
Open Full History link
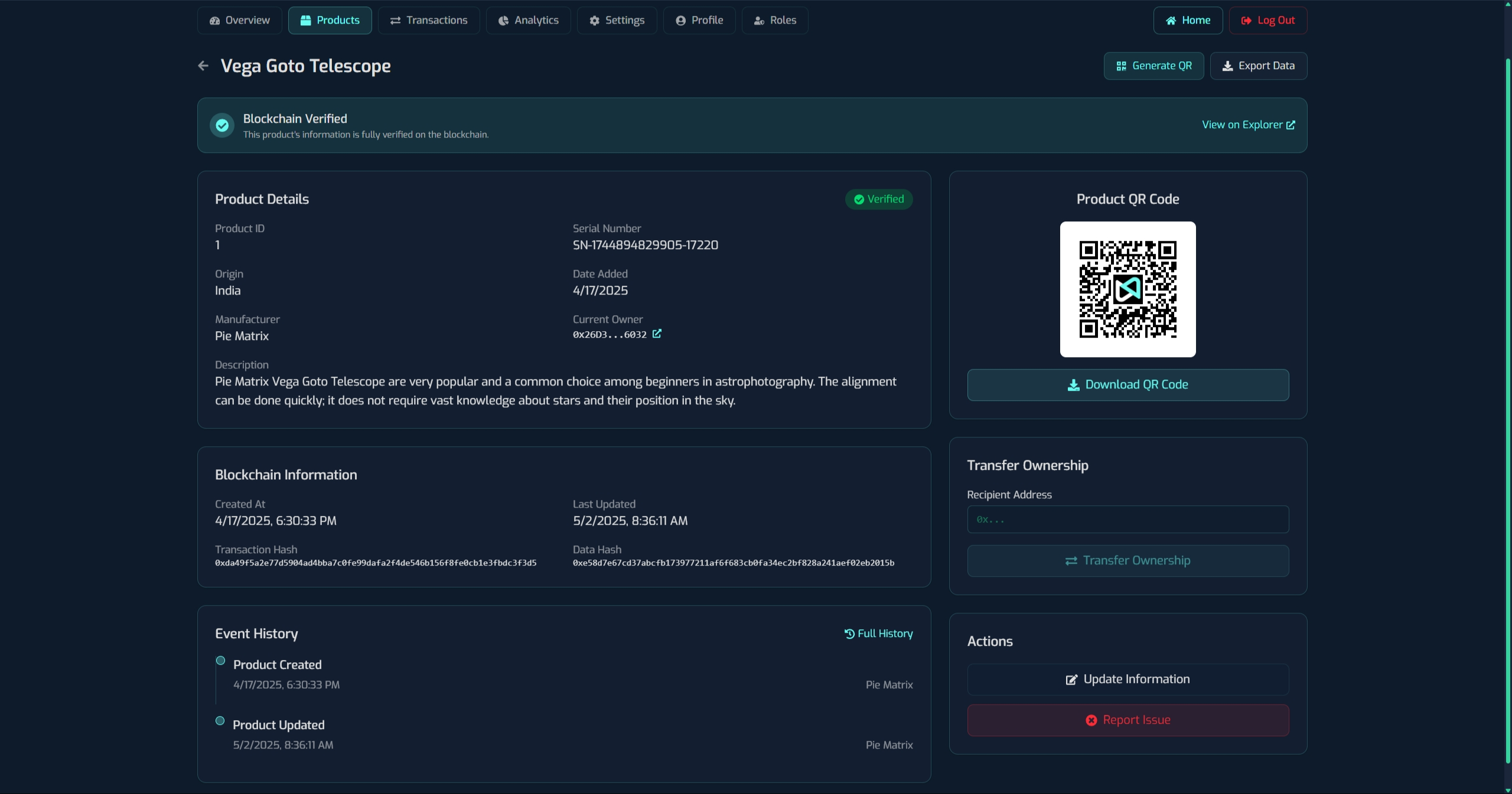878,633
